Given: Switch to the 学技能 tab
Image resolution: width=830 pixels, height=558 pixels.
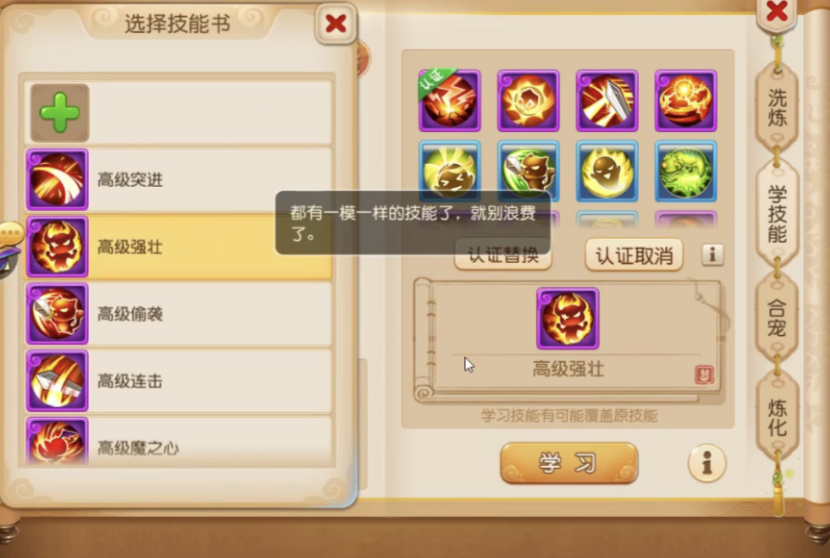Looking at the screenshot, I should [777, 213].
